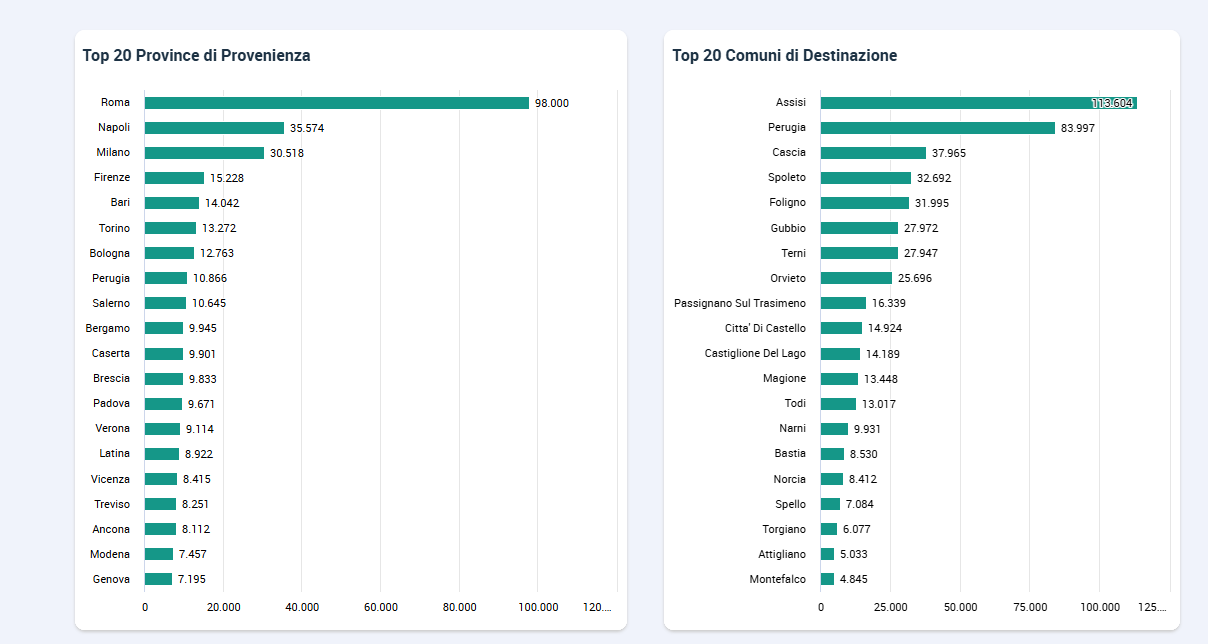Screen dimensions: 1208x644
Task: Select the Todi bar showing 13.017
Action: point(838,404)
